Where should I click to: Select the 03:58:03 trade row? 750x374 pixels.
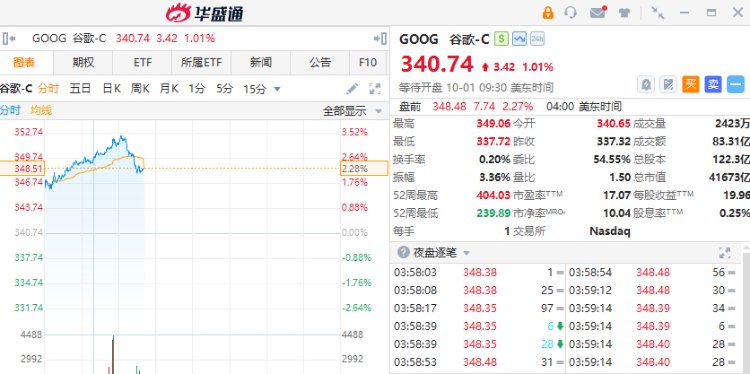tap(478, 272)
